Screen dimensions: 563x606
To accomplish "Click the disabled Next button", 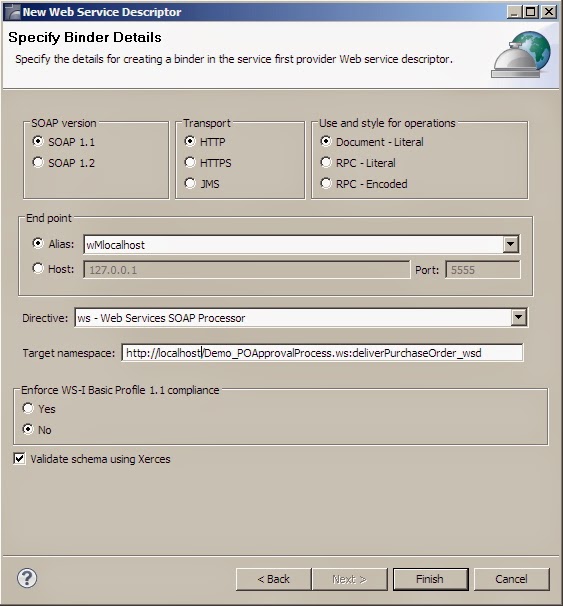I will pyautogui.click(x=349, y=579).
